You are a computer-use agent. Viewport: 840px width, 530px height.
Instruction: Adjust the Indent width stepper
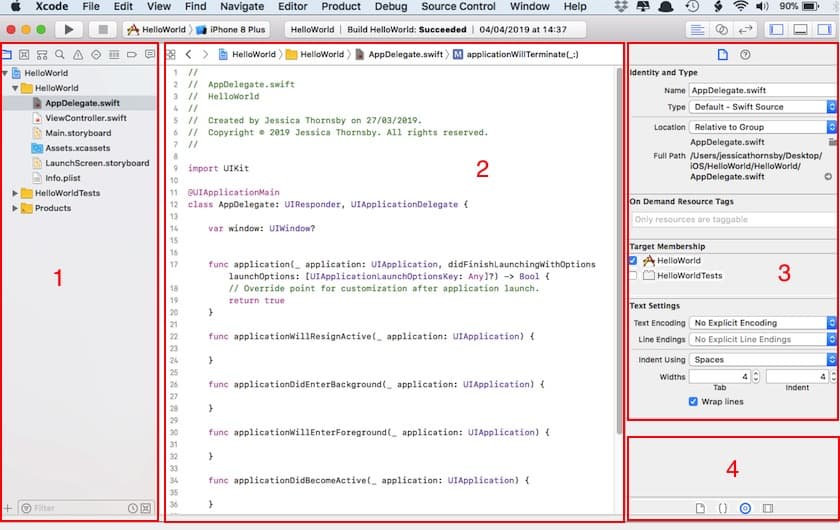tap(833, 377)
